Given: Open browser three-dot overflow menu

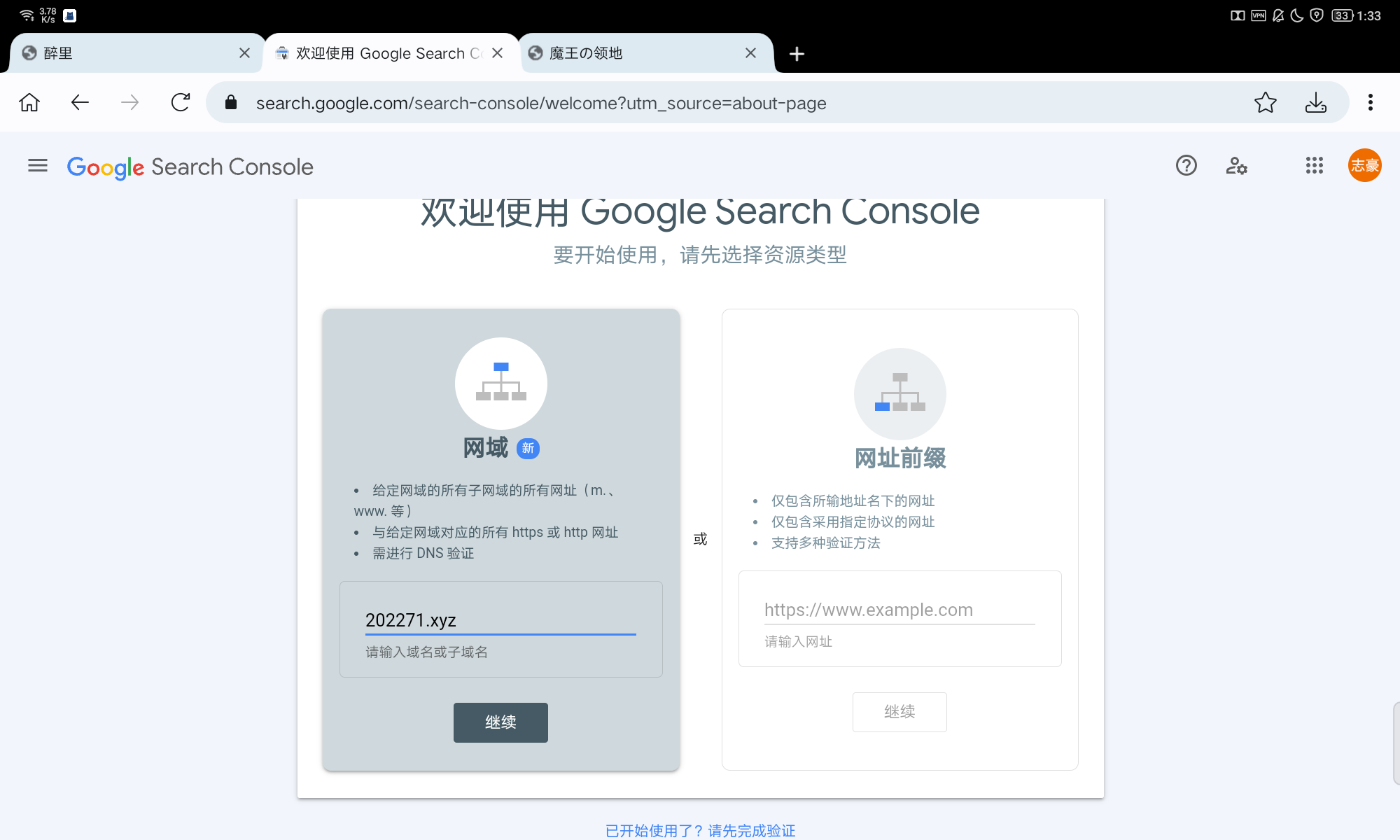Looking at the screenshot, I should pos(1370,103).
